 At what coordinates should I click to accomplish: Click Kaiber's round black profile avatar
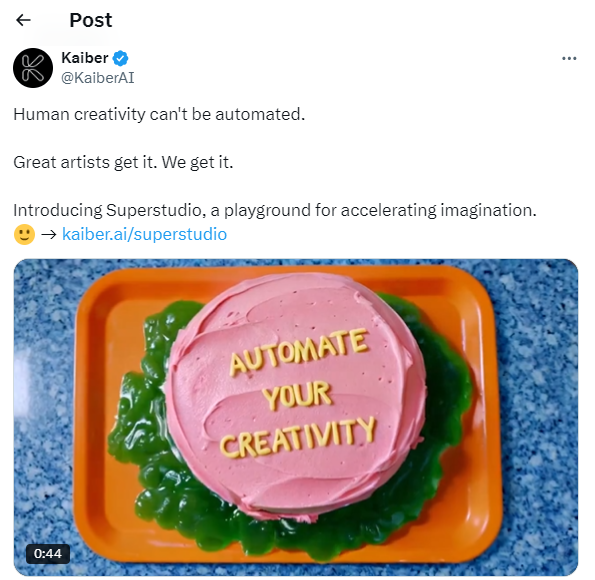33,68
